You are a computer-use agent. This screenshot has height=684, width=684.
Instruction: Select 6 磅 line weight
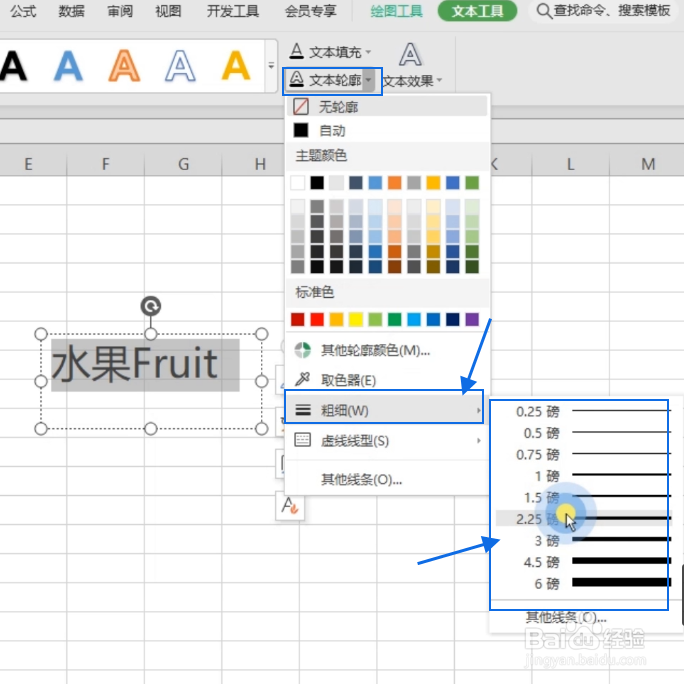tap(583, 583)
